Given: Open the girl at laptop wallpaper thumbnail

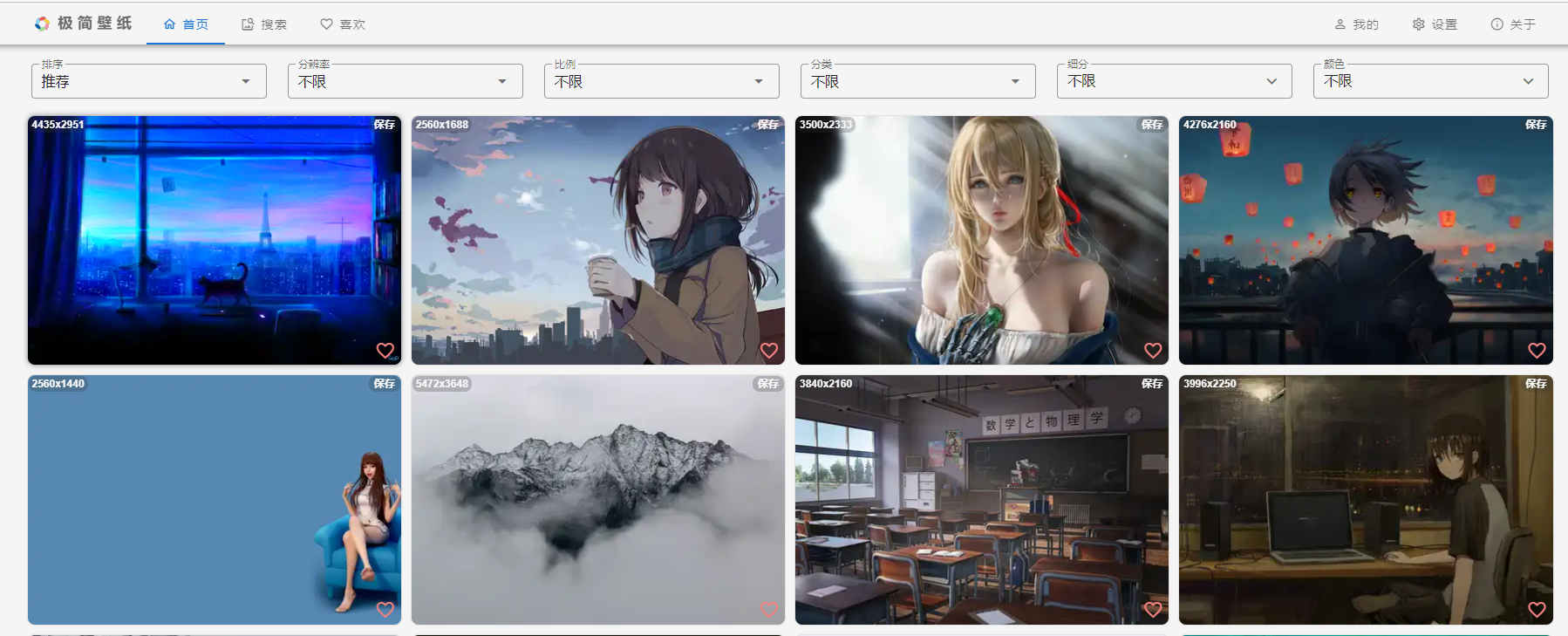Looking at the screenshot, I should [1366, 500].
